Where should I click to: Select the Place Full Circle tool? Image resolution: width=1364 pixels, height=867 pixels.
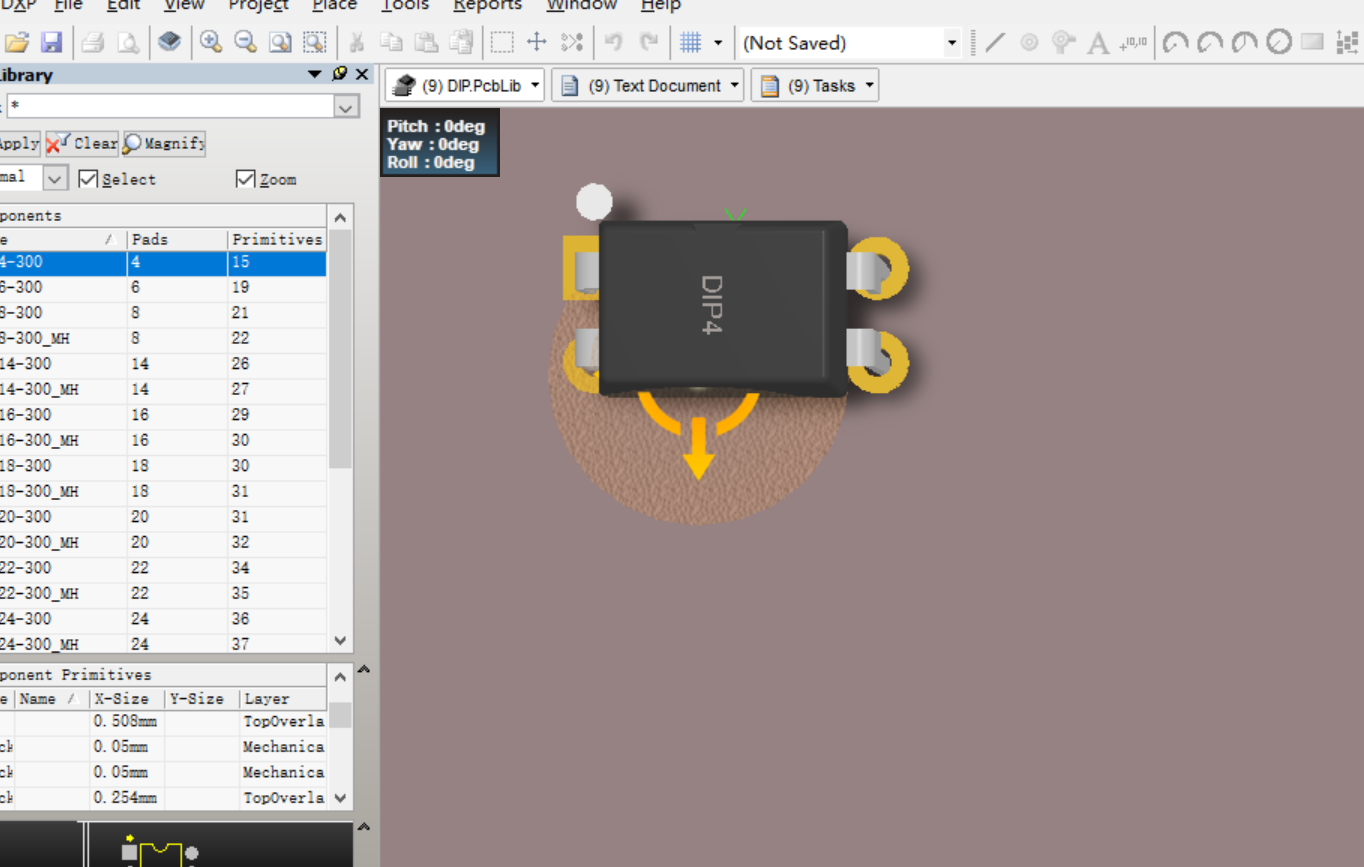[1279, 42]
